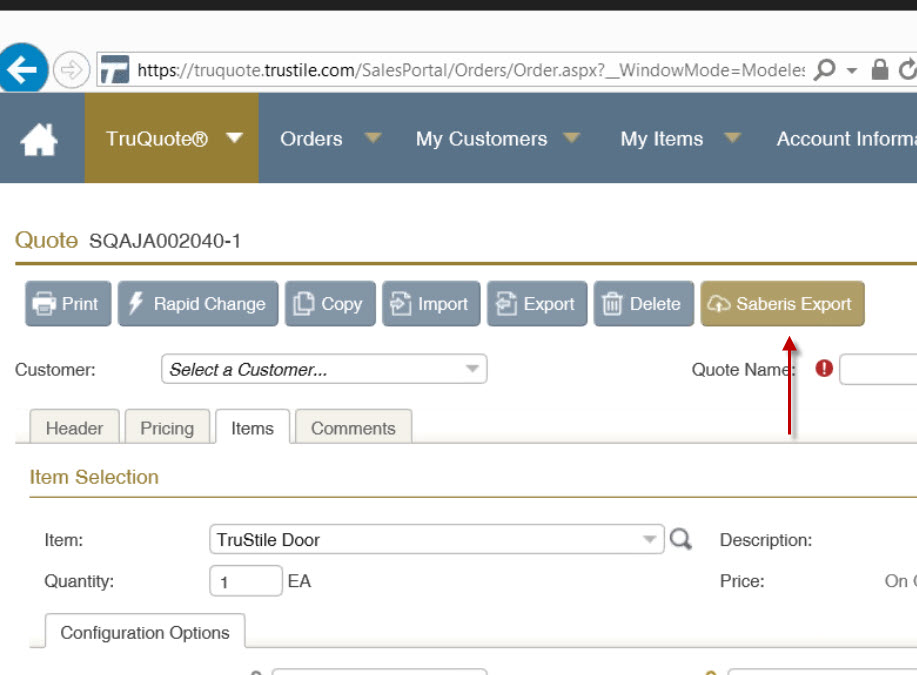This screenshot has height=675, width=917.
Task: Open the Select a Customer dropdown
Action: pos(323,370)
